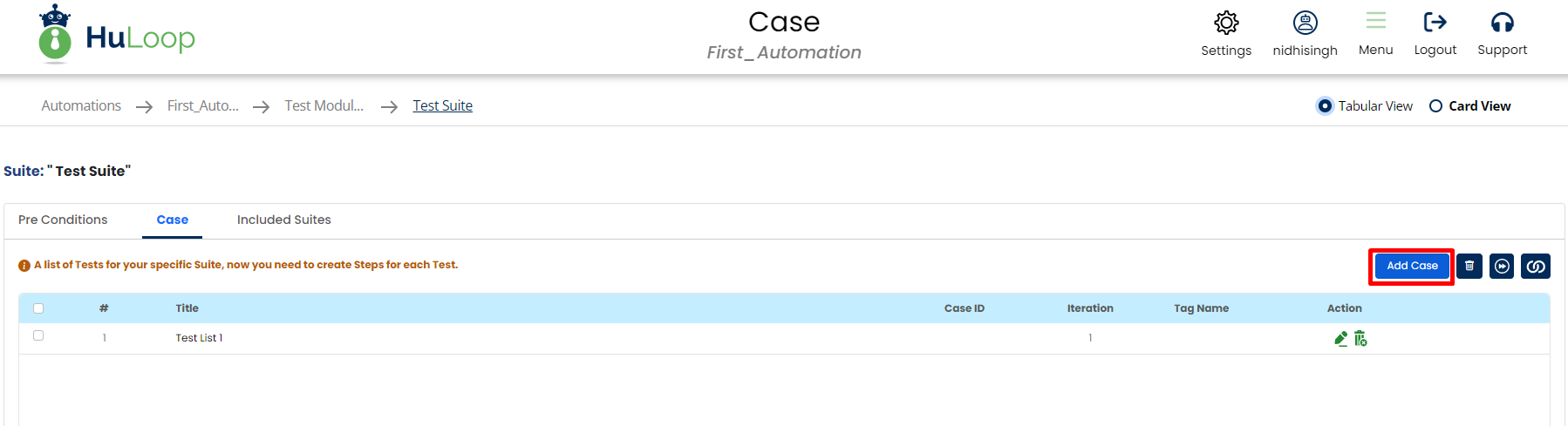Click the toolbar delete trash icon
Viewport: 1568px width, 426px height.
point(1469,266)
